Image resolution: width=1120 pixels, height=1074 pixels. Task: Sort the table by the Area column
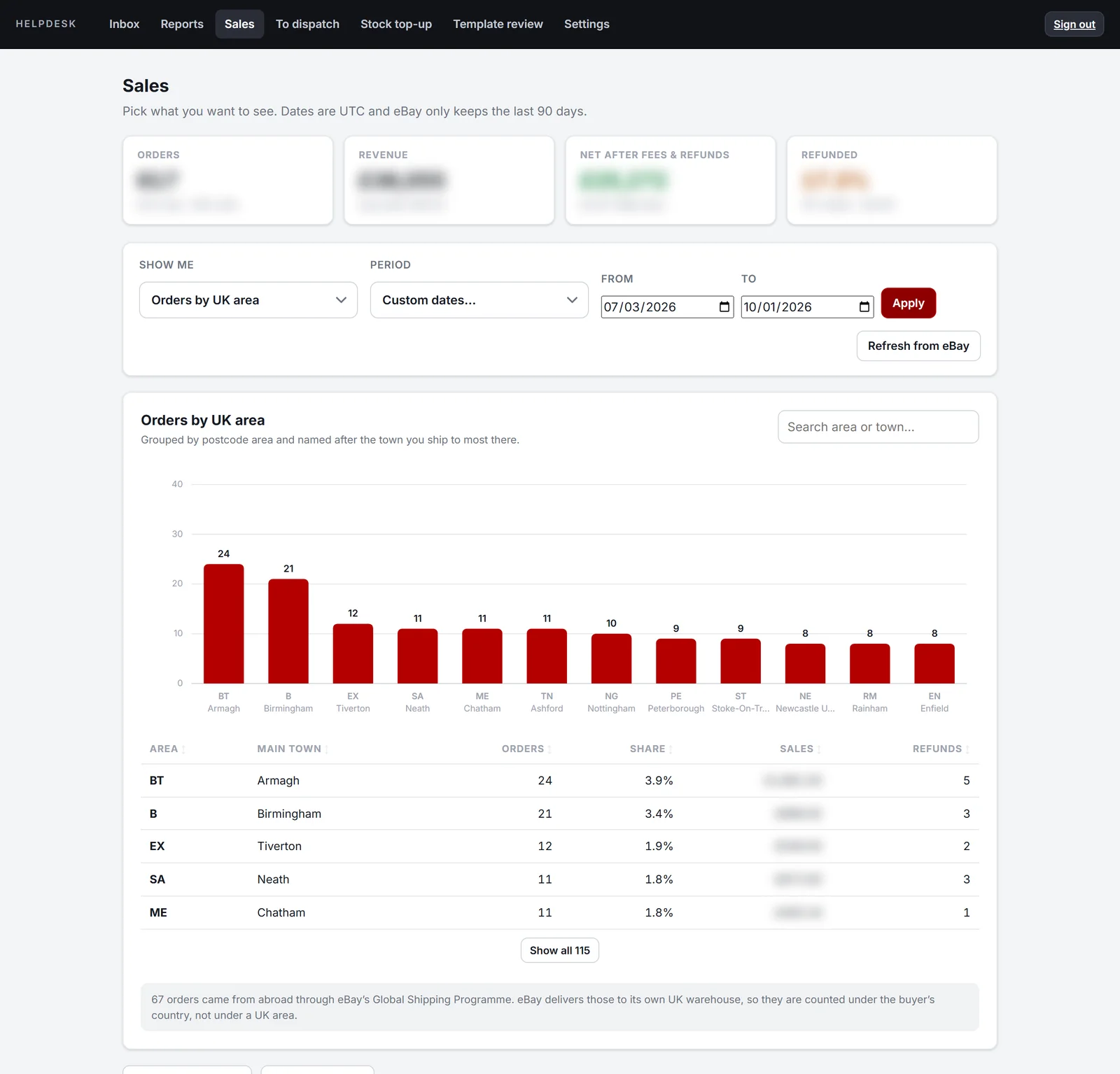[x=167, y=749]
